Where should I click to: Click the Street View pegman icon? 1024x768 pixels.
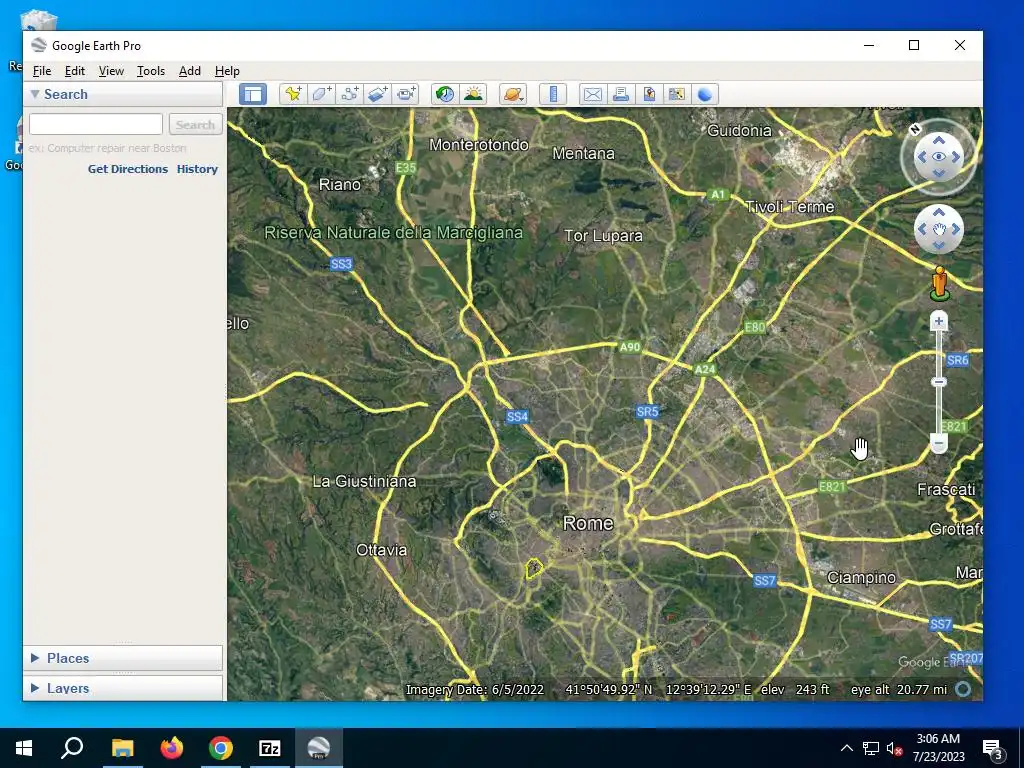click(940, 283)
